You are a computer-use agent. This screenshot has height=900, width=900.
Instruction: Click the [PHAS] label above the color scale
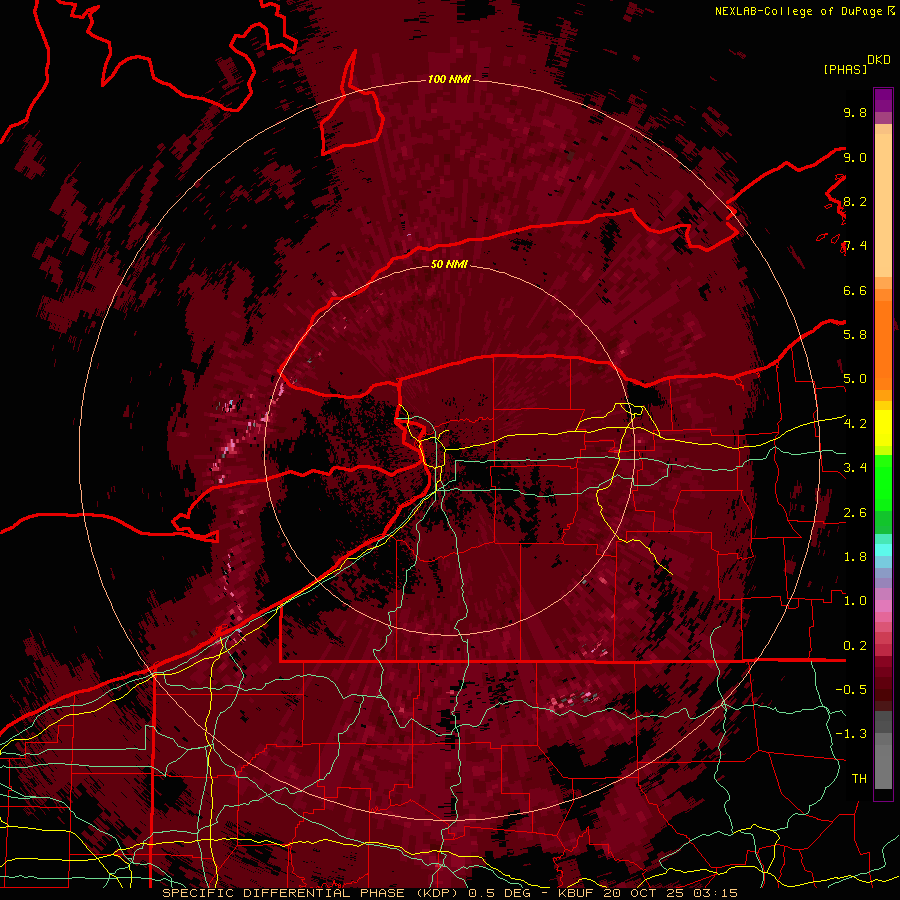[845, 69]
